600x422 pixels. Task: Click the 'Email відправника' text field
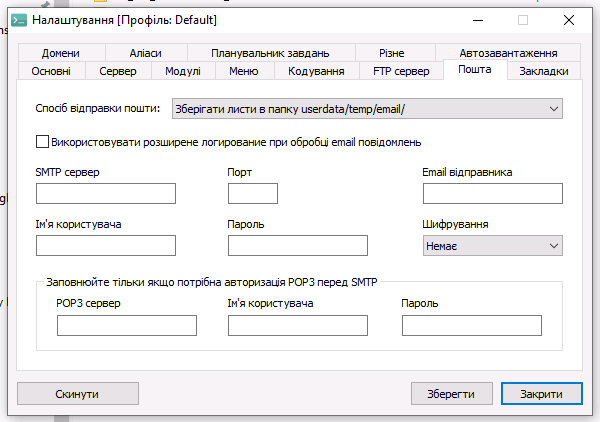(x=492, y=194)
